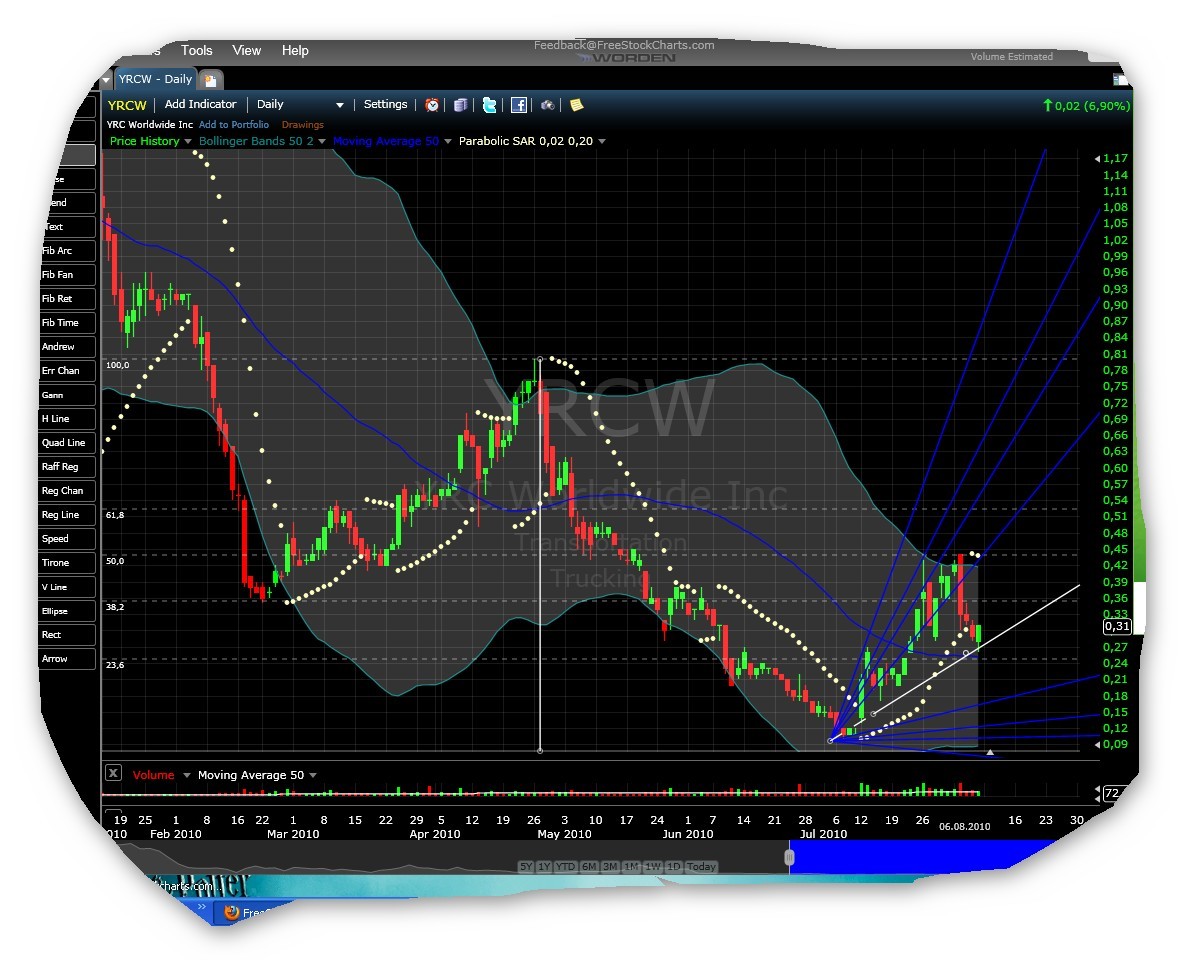Jump to Today on the timeline
The image size is (1184, 964).
[x=701, y=867]
